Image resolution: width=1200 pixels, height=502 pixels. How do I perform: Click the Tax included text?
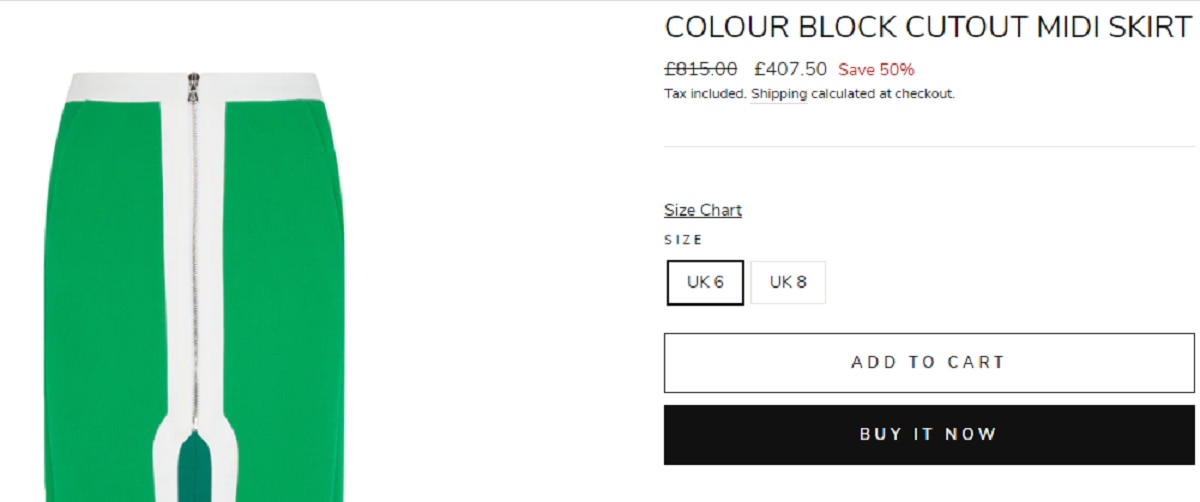704,94
